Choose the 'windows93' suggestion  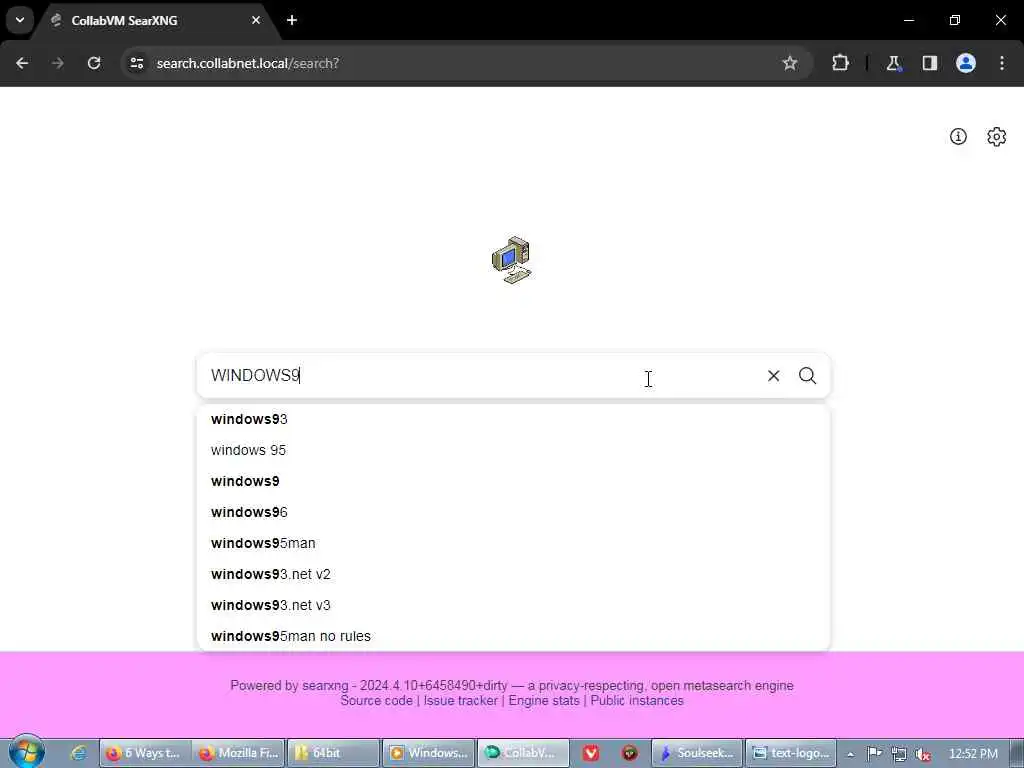tap(513, 419)
